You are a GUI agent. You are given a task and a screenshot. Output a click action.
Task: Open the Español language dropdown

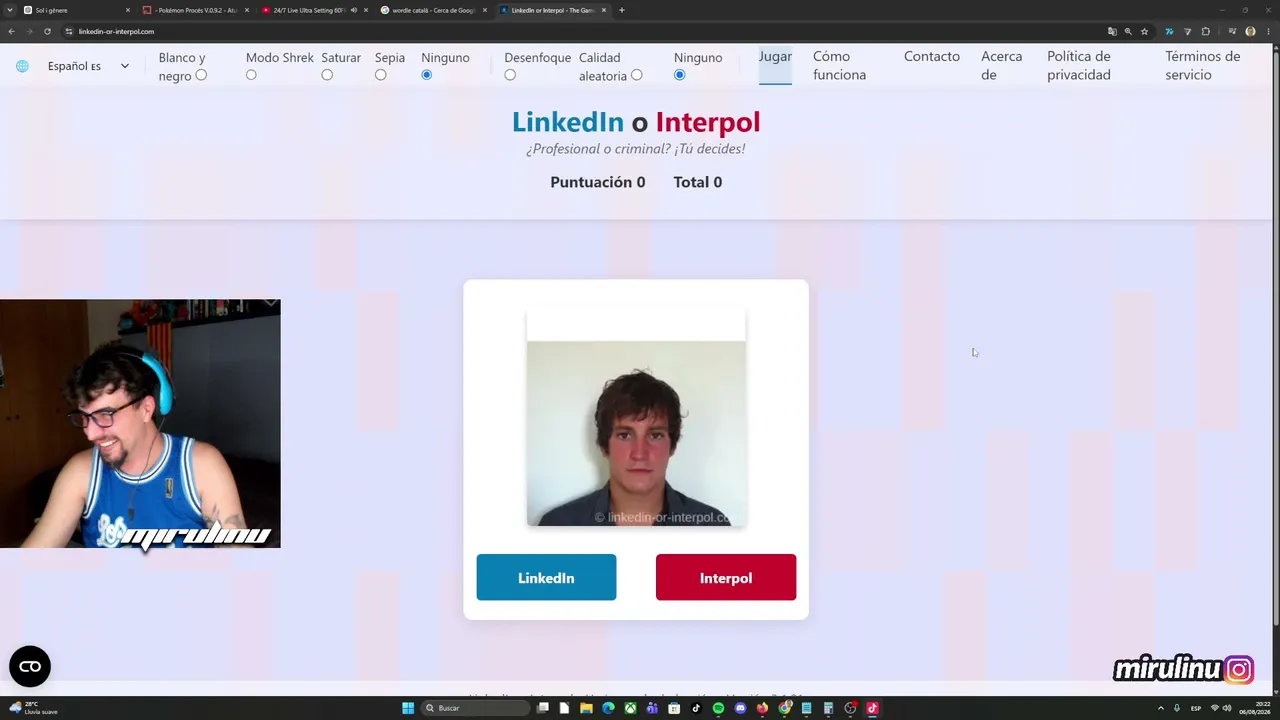[89, 66]
